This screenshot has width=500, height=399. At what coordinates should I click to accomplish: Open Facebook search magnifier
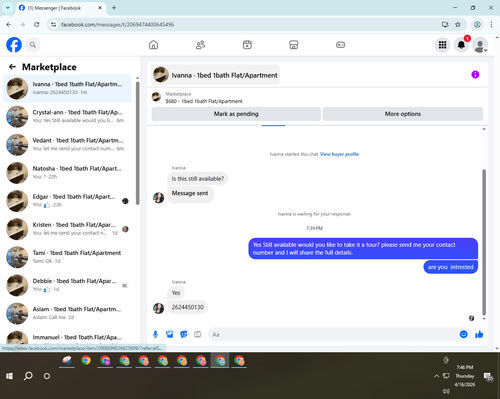pyautogui.click(x=33, y=45)
